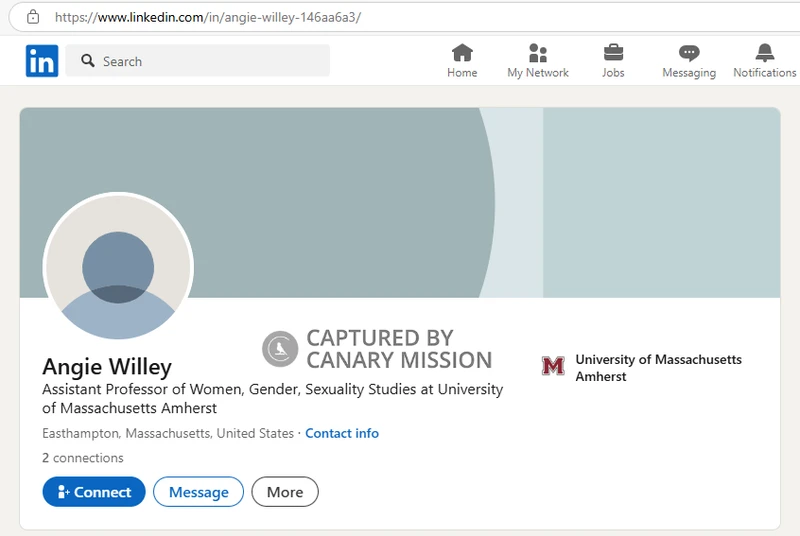
Task: Click the name Angie Willey
Action: 107,366
